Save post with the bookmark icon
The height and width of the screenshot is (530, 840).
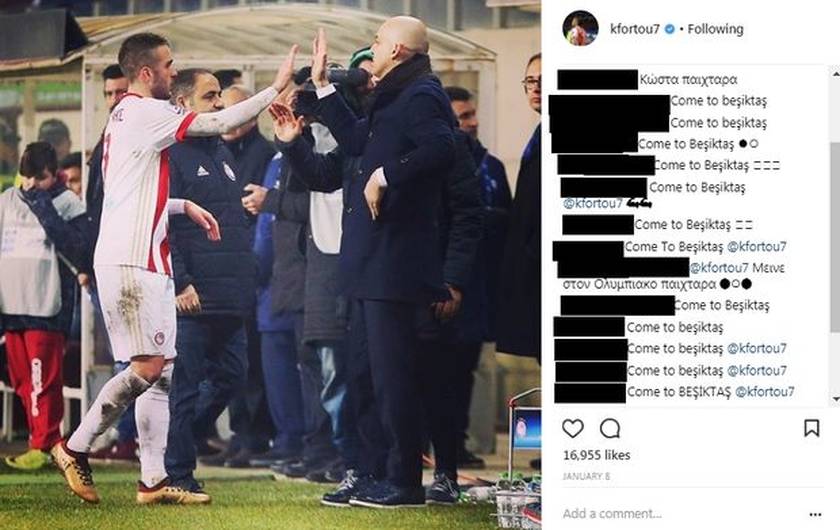pyautogui.click(x=812, y=428)
